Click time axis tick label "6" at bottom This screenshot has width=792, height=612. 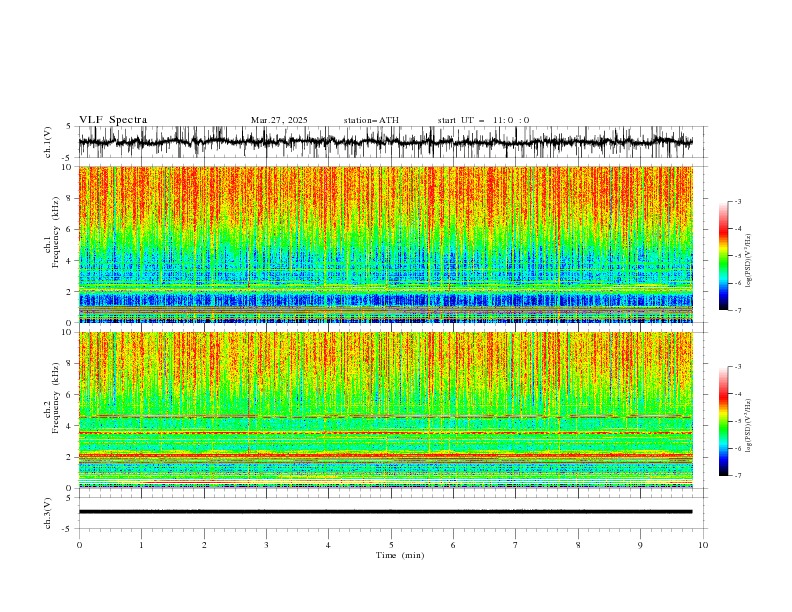[x=454, y=545]
